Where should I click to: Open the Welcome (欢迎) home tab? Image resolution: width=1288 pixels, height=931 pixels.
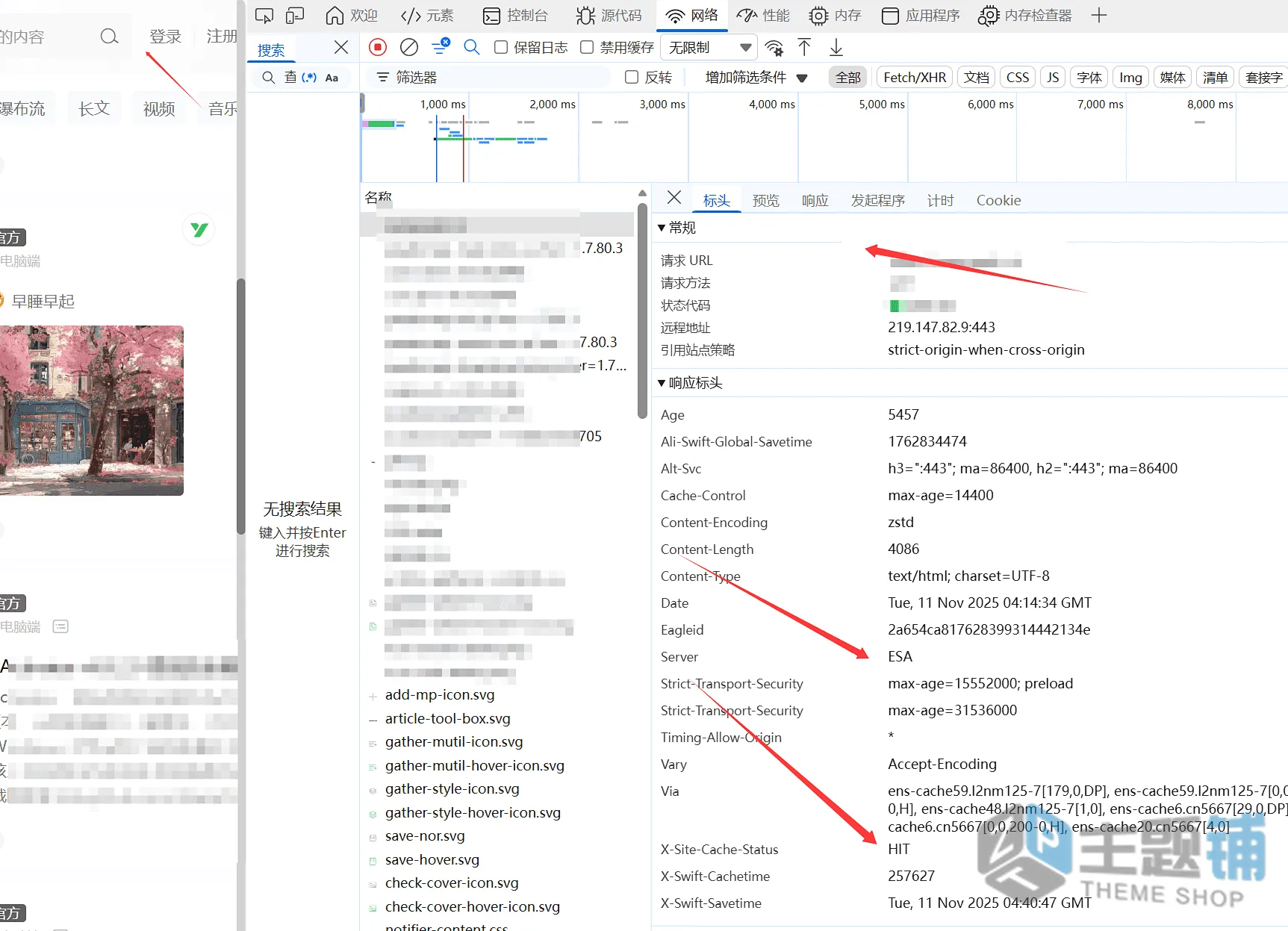click(352, 16)
